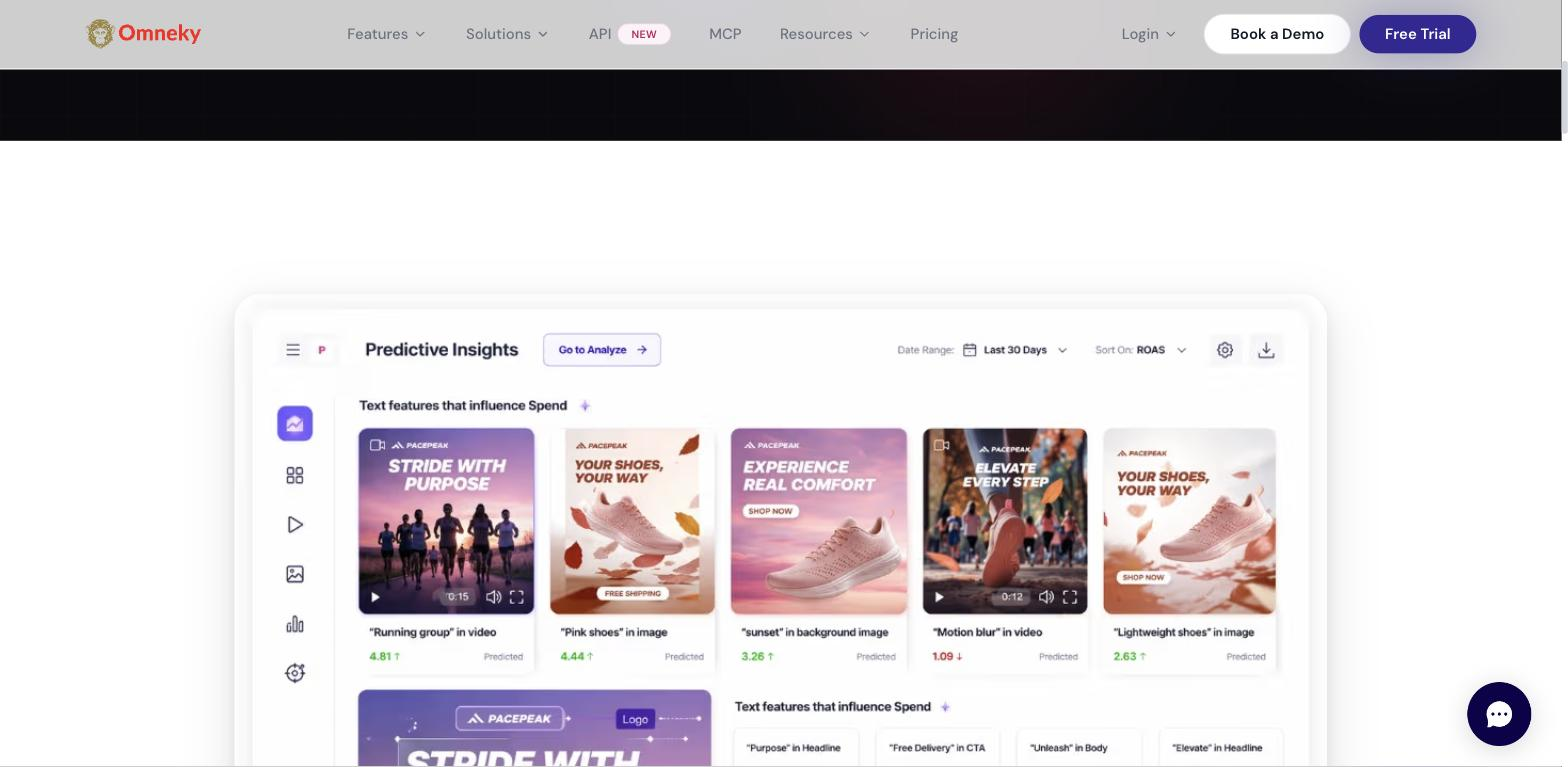This screenshot has width=1568, height=767.
Task: Expand the Login dropdown
Action: point(1149,34)
